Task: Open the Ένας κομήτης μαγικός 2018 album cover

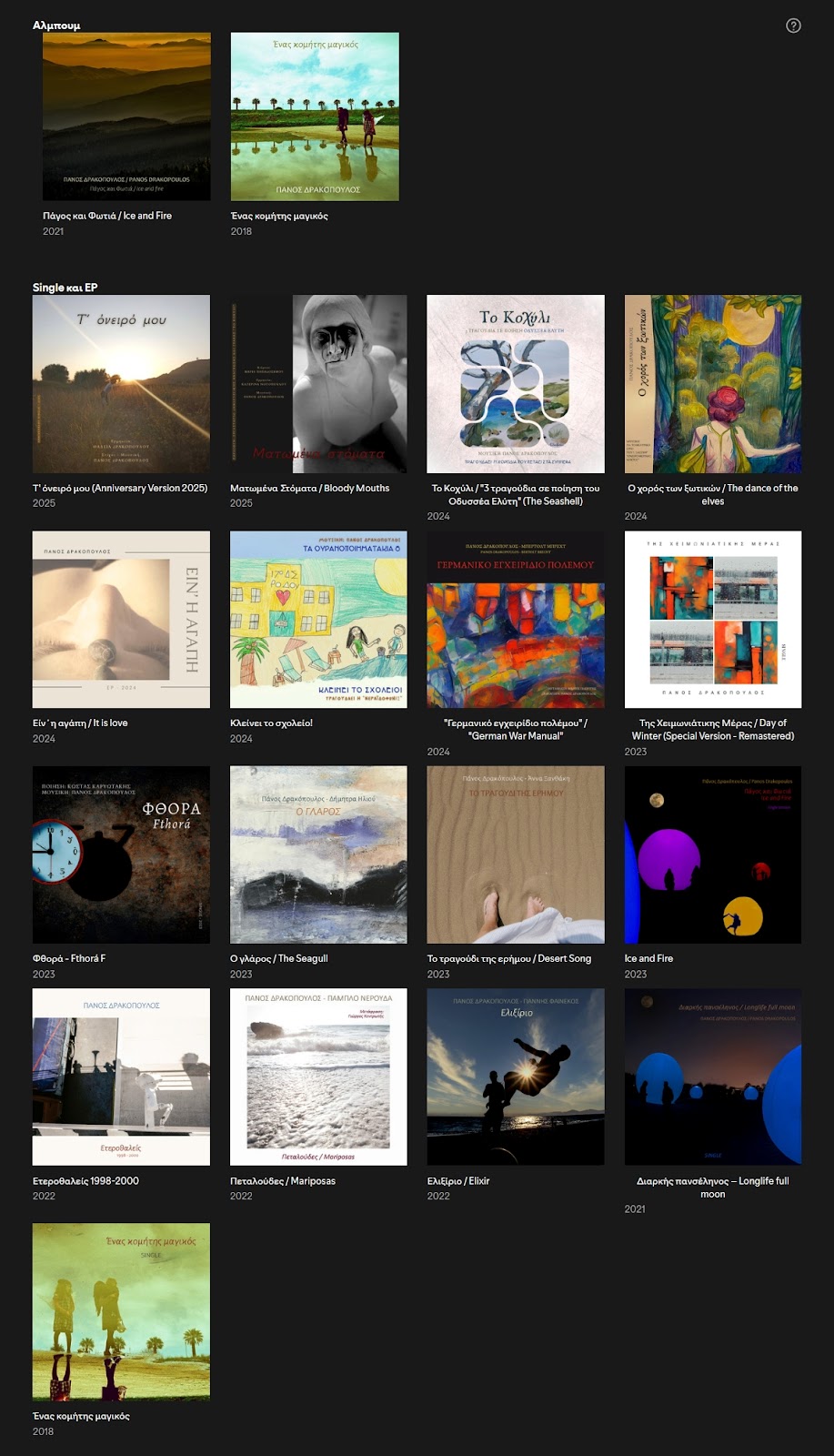Action: tap(315, 116)
